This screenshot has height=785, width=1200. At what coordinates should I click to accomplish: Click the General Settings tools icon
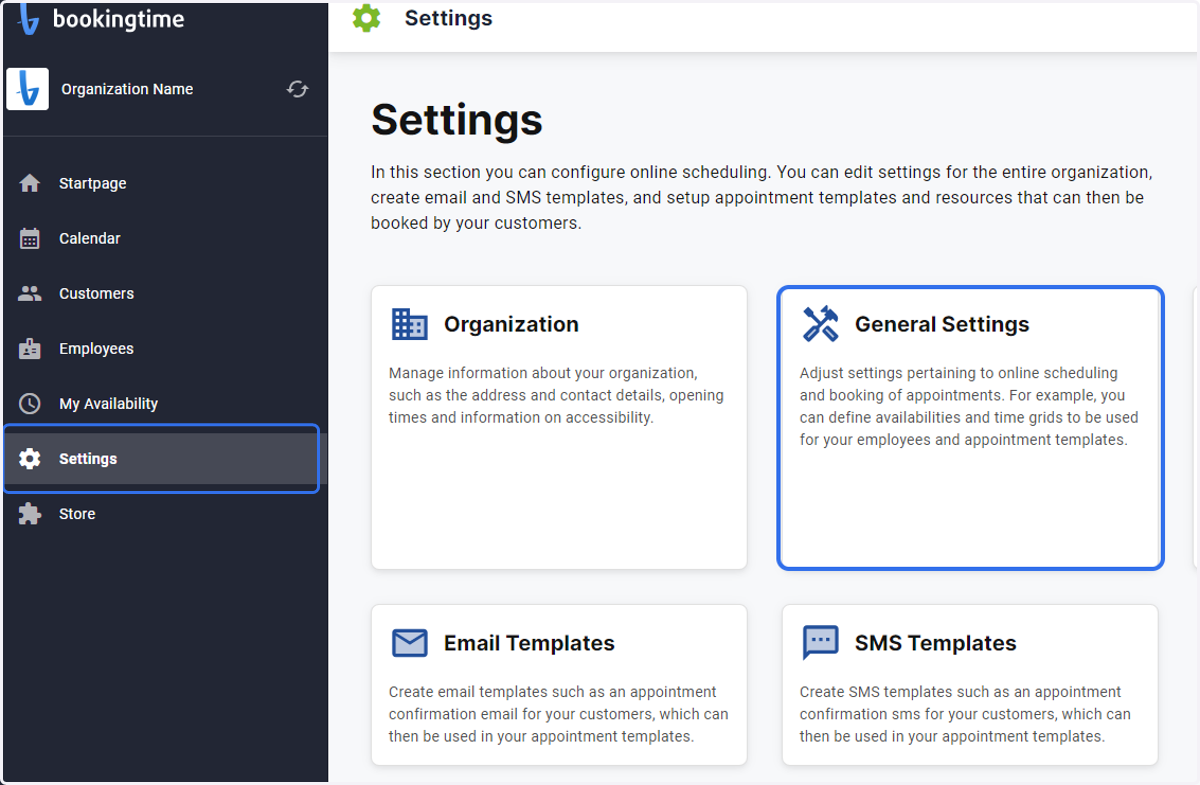click(821, 324)
